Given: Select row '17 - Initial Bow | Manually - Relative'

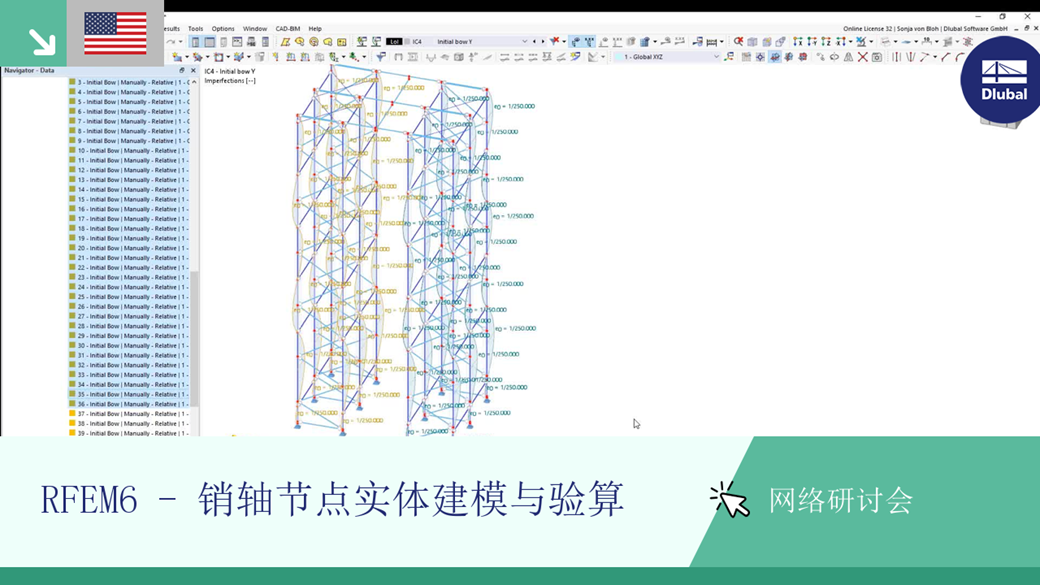Looking at the screenshot, I should pyautogui.click(x=133, y=219).
